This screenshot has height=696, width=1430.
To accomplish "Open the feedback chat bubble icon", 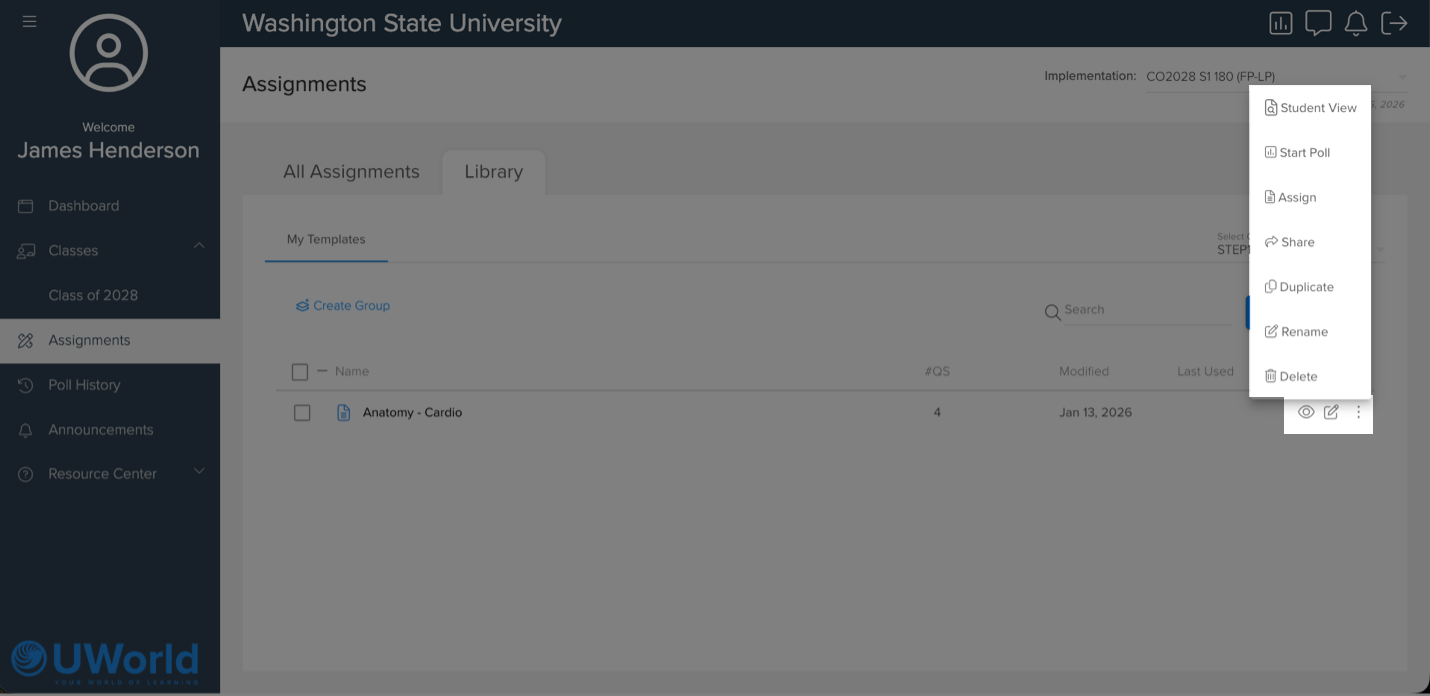I will (1318, 23).
